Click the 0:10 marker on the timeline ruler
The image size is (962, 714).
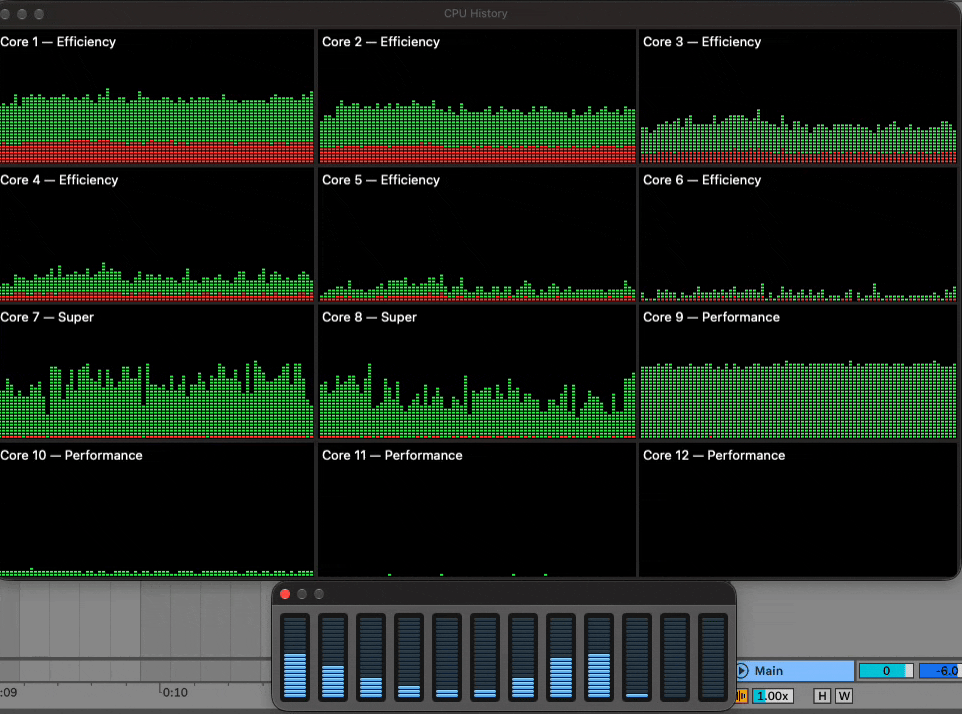coord(175,693)
